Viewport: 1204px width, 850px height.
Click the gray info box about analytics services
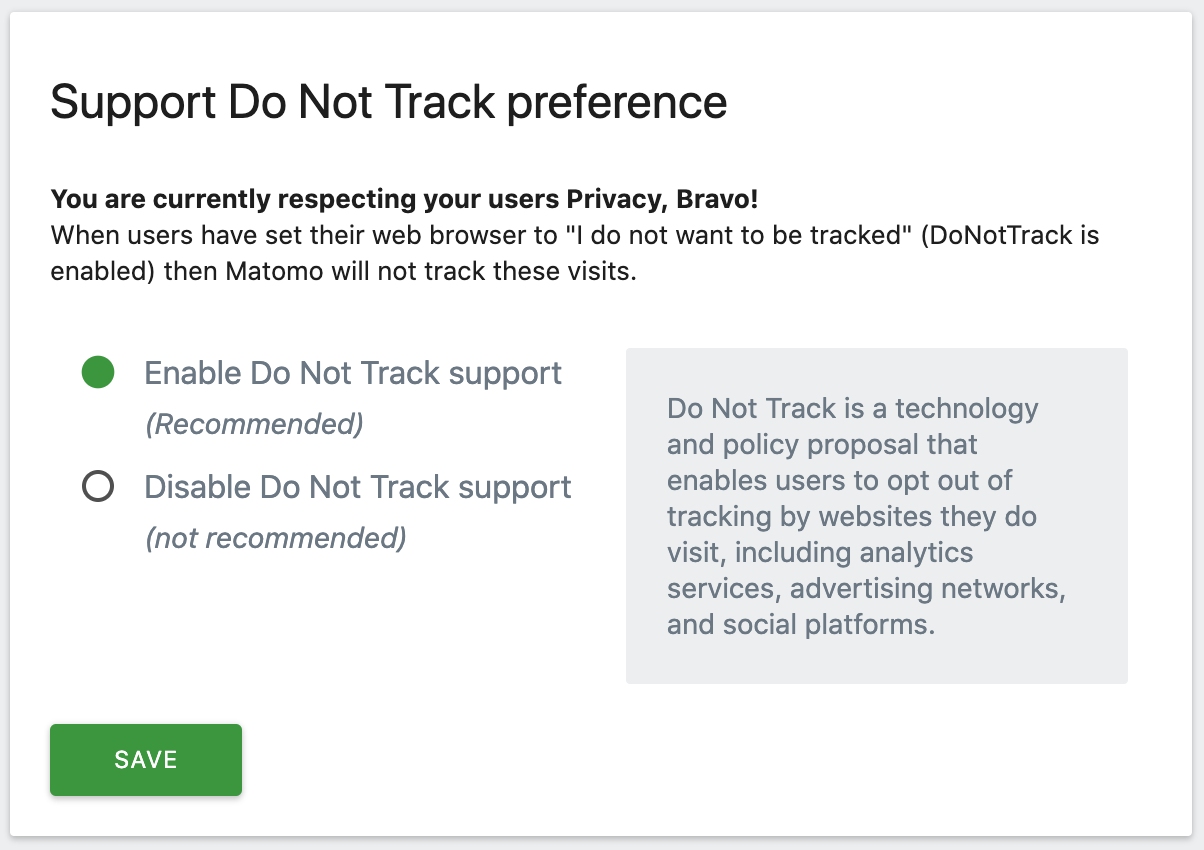[876, 515]
